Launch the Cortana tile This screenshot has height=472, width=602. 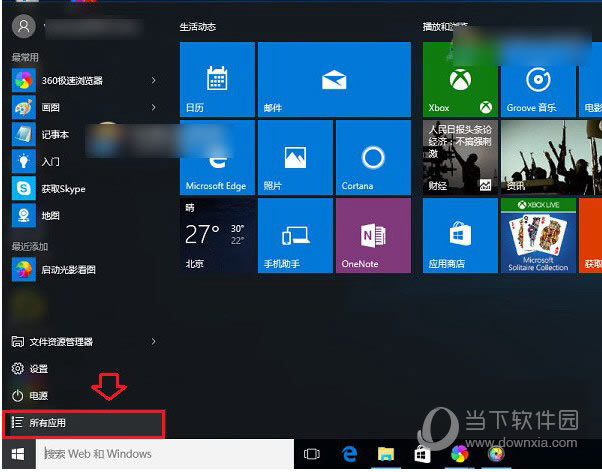373,157
